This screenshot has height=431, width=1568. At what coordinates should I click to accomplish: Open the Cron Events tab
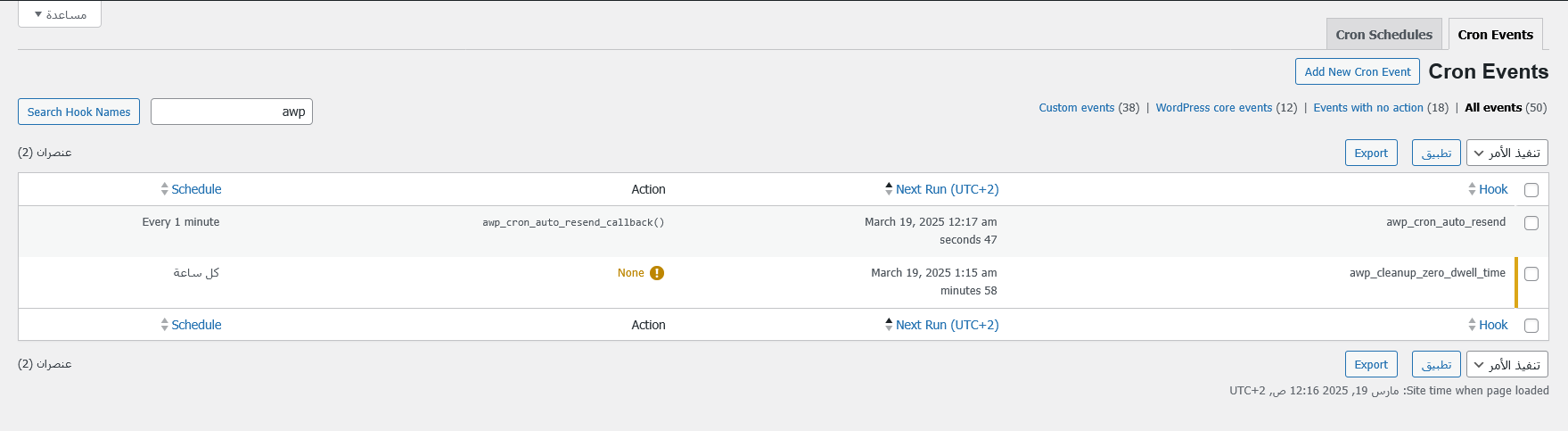(1495, 35)
